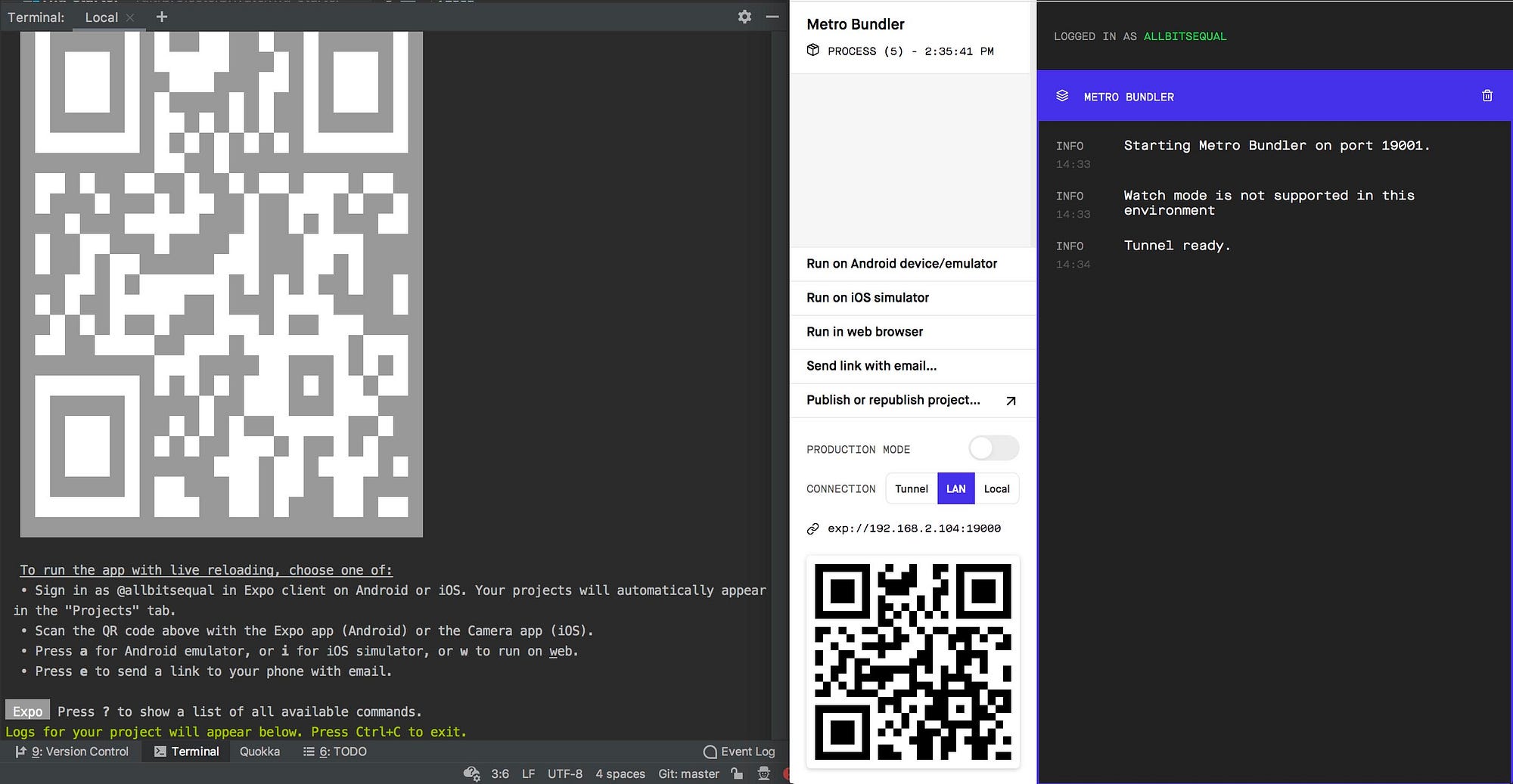Click the background tasks cloud-gear status icon
The image size is (1513, 784).
point(471,773)
